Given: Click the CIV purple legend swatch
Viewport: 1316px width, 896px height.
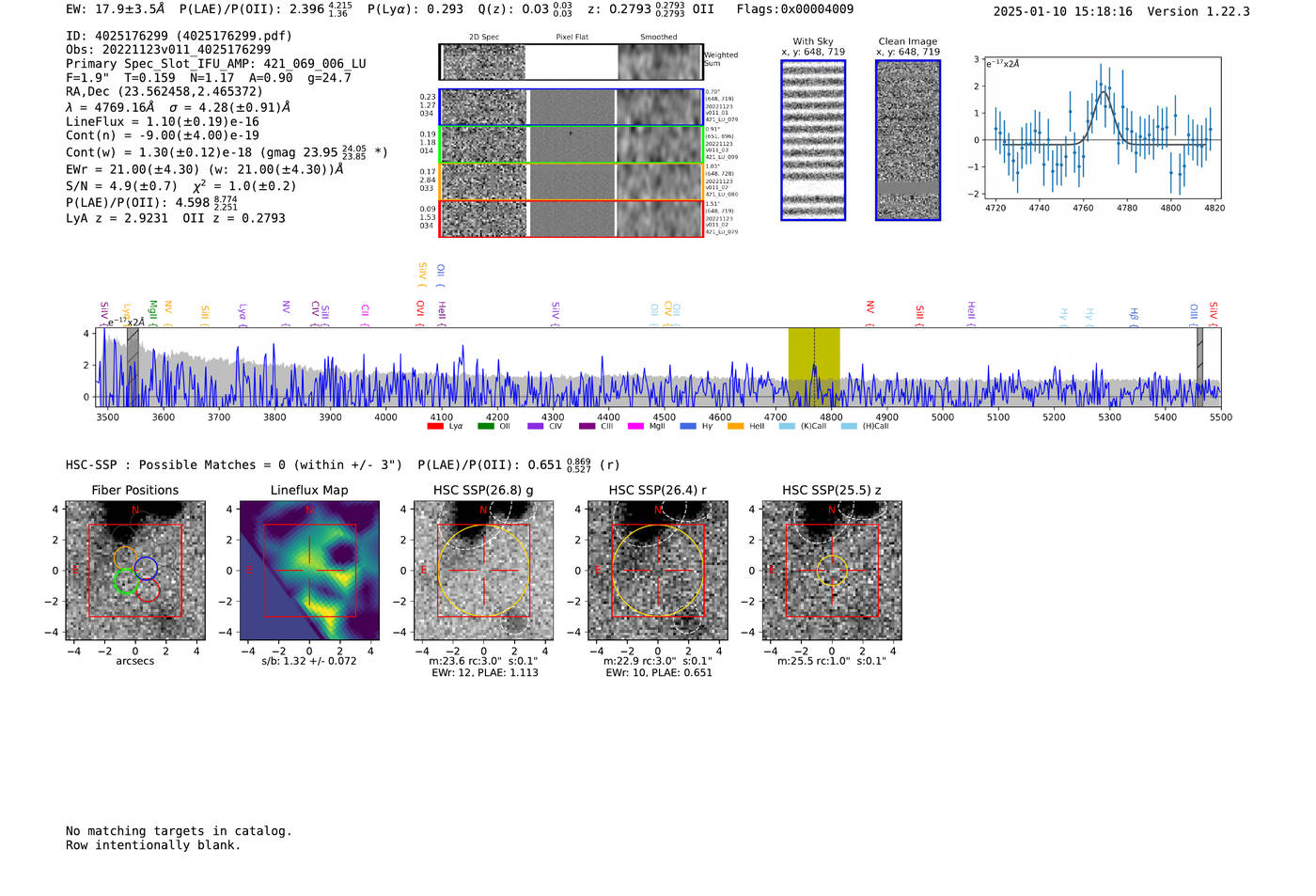Looking at the screenshot, I should click(535, 426).
